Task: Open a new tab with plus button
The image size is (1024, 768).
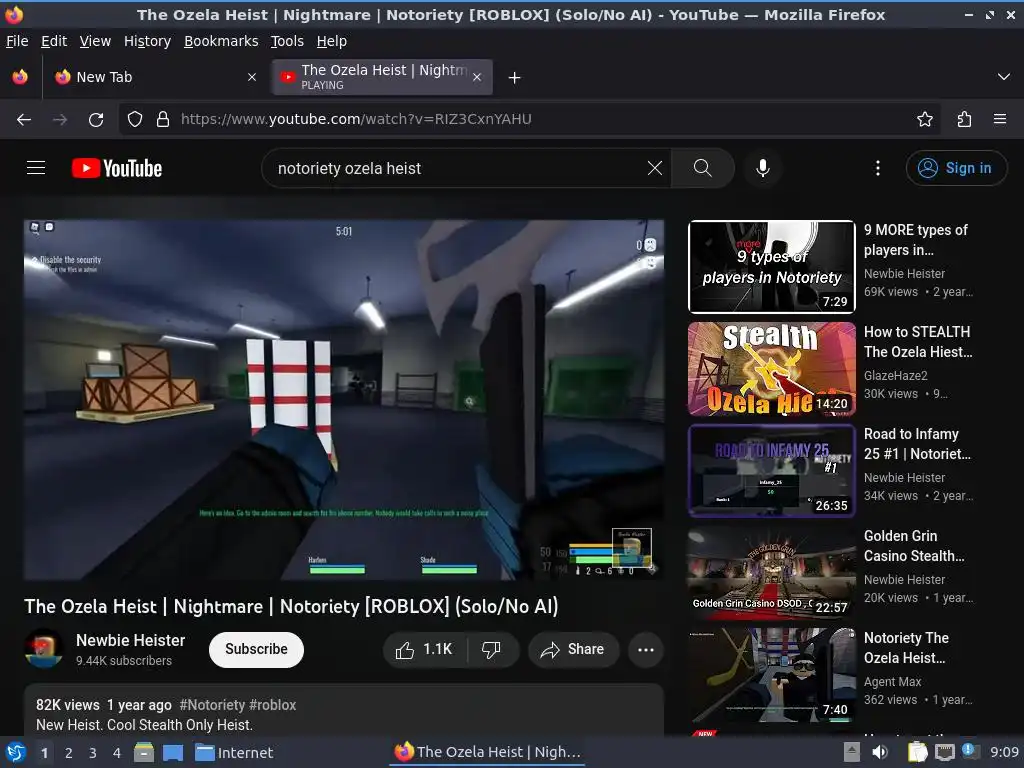Action: (515, 78)
